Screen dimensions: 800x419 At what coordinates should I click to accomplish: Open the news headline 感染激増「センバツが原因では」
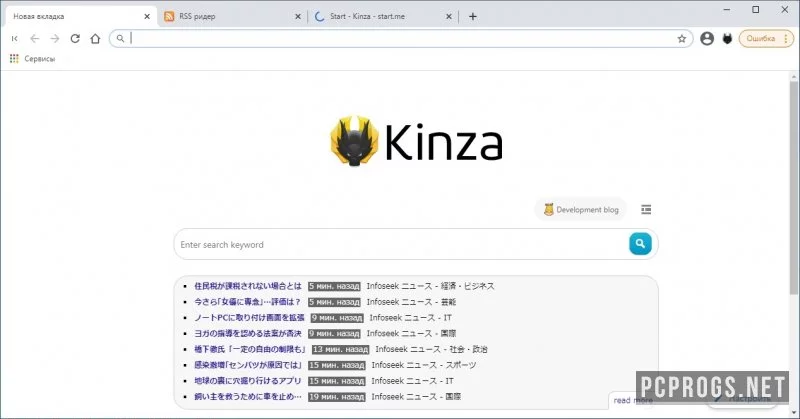[248, 365]
